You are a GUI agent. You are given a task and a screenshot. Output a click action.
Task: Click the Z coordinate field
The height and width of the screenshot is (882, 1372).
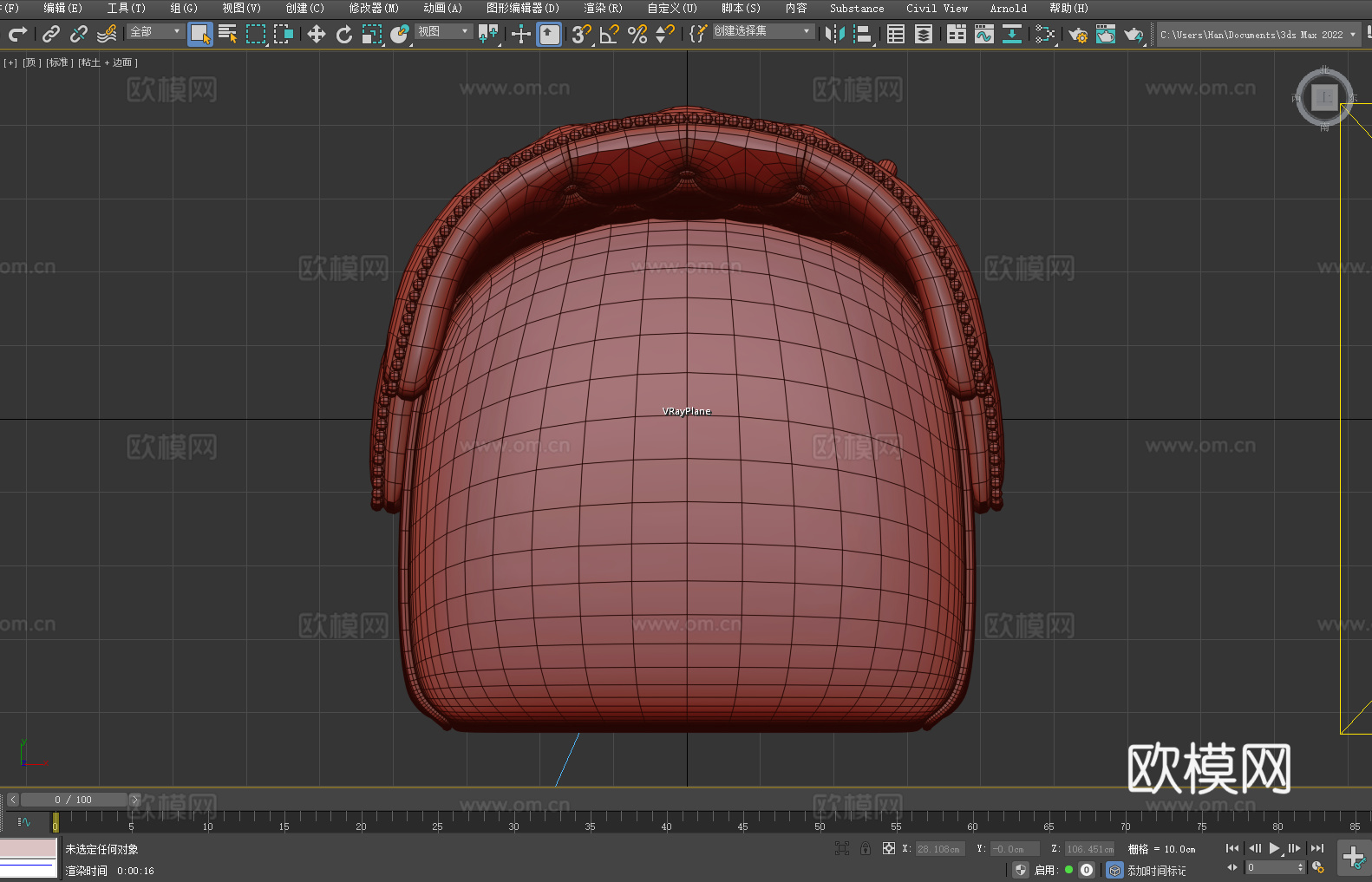pos(1089,849)
